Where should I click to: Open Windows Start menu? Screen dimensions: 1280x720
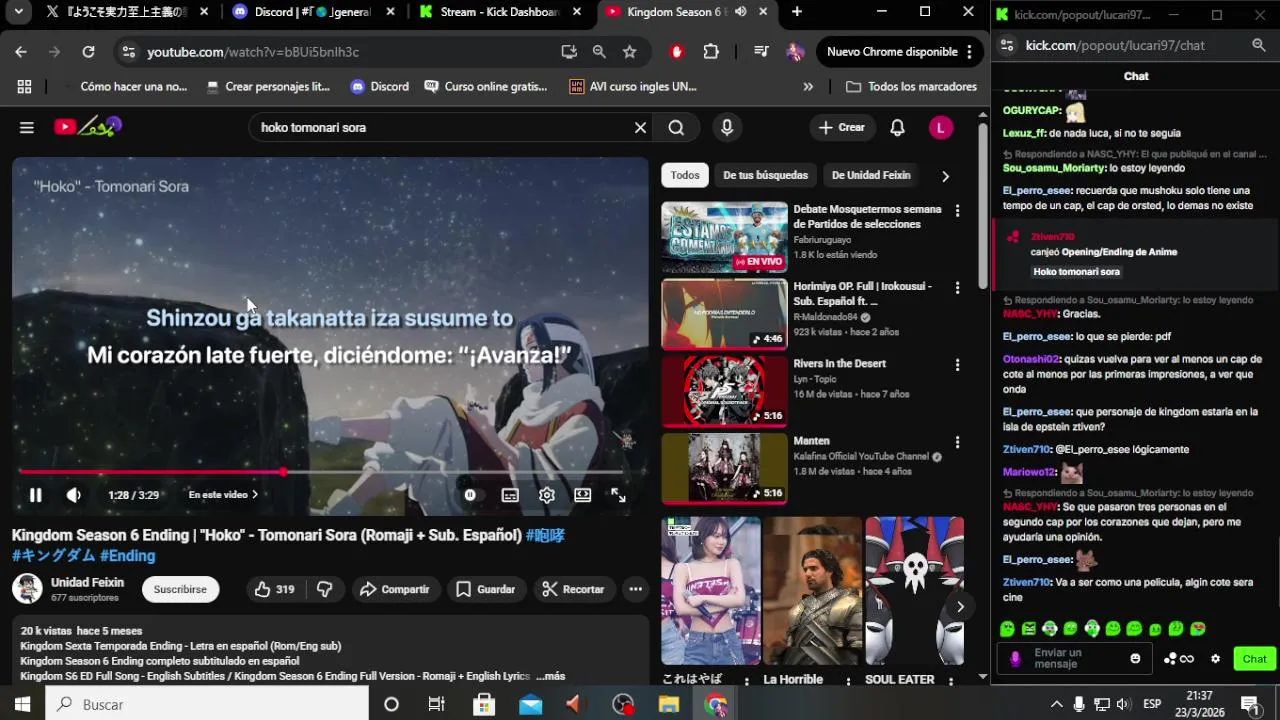22,704
